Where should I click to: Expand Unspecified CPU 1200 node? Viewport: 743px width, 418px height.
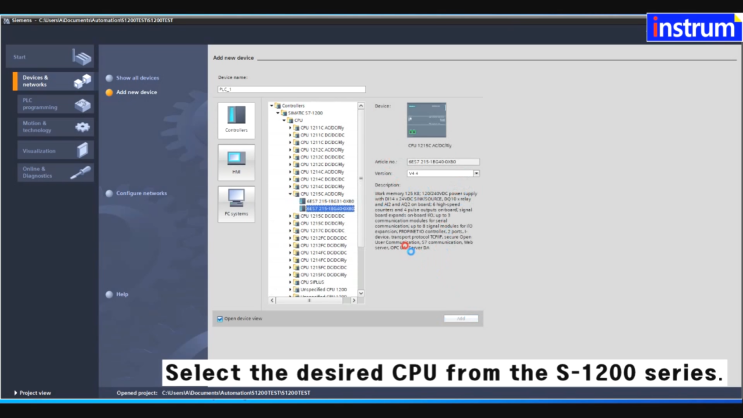coord(290,289)
